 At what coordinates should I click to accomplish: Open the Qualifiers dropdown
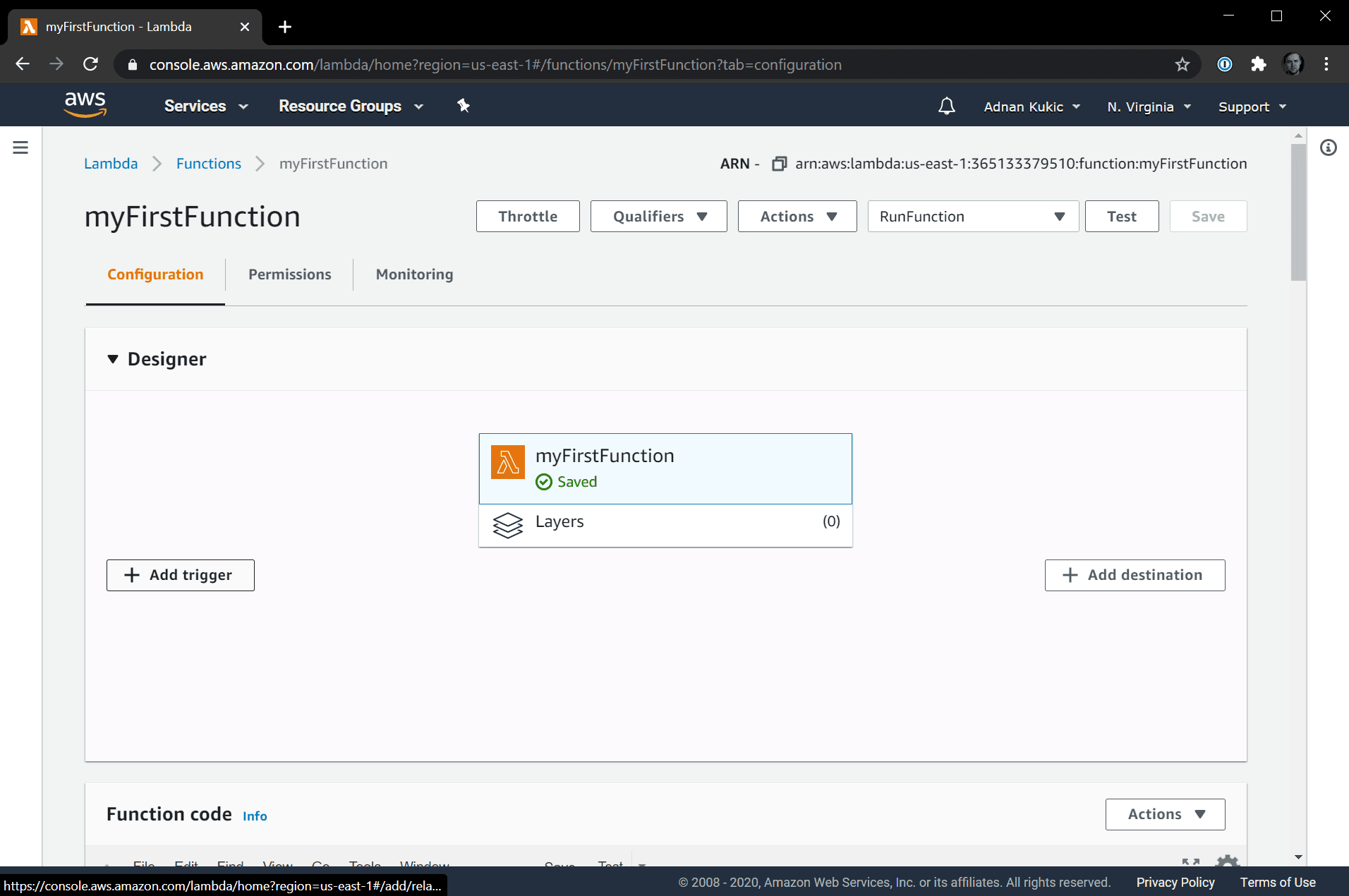point(658,217)
